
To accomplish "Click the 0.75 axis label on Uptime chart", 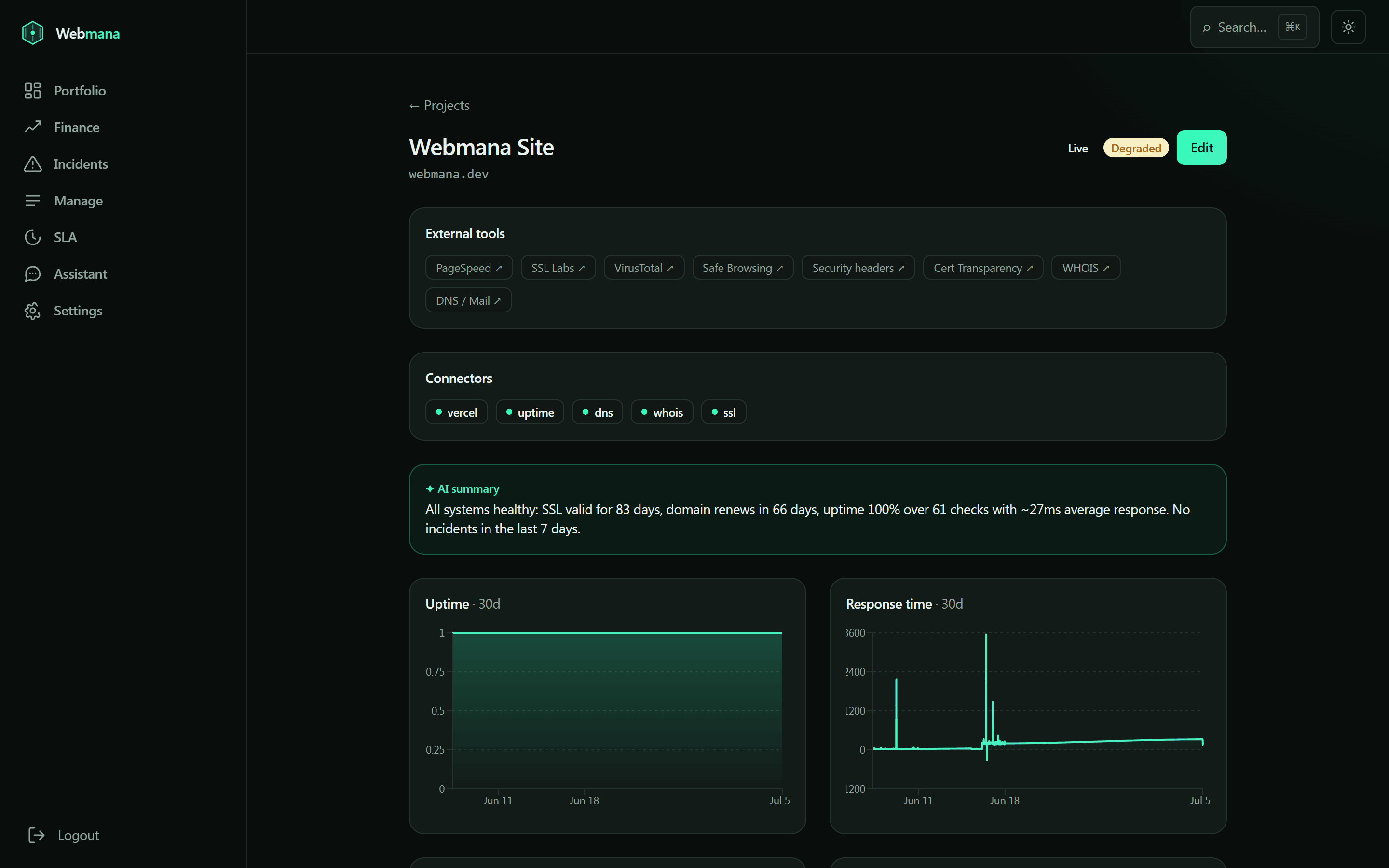I will [x=435, y=672].
